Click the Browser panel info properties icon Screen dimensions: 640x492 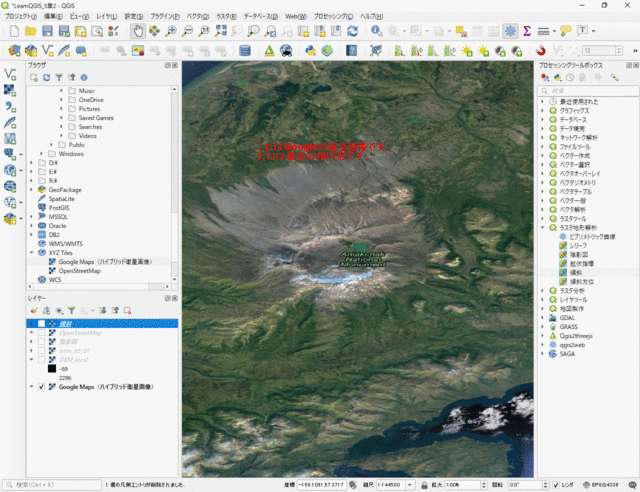coord(84,78)
